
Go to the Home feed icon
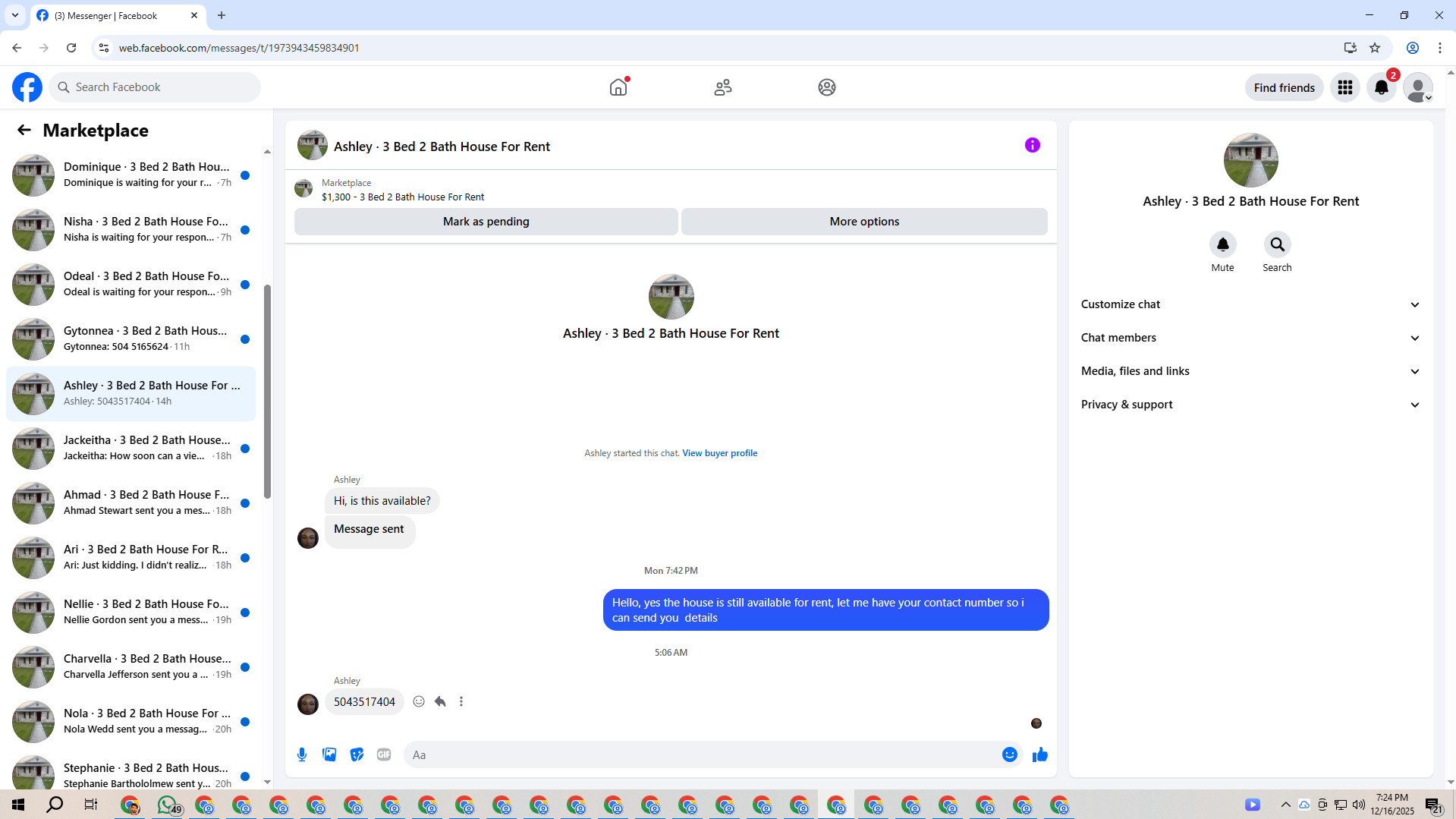pyautogui.click(x=618, y=87)
